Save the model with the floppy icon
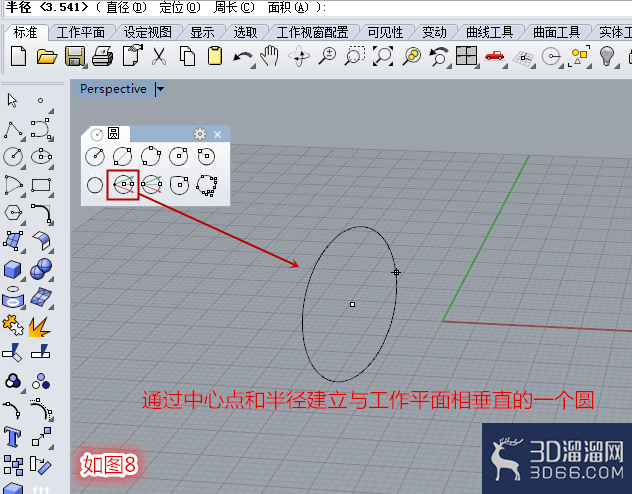 pyautogui.click(x=75, y=56)
